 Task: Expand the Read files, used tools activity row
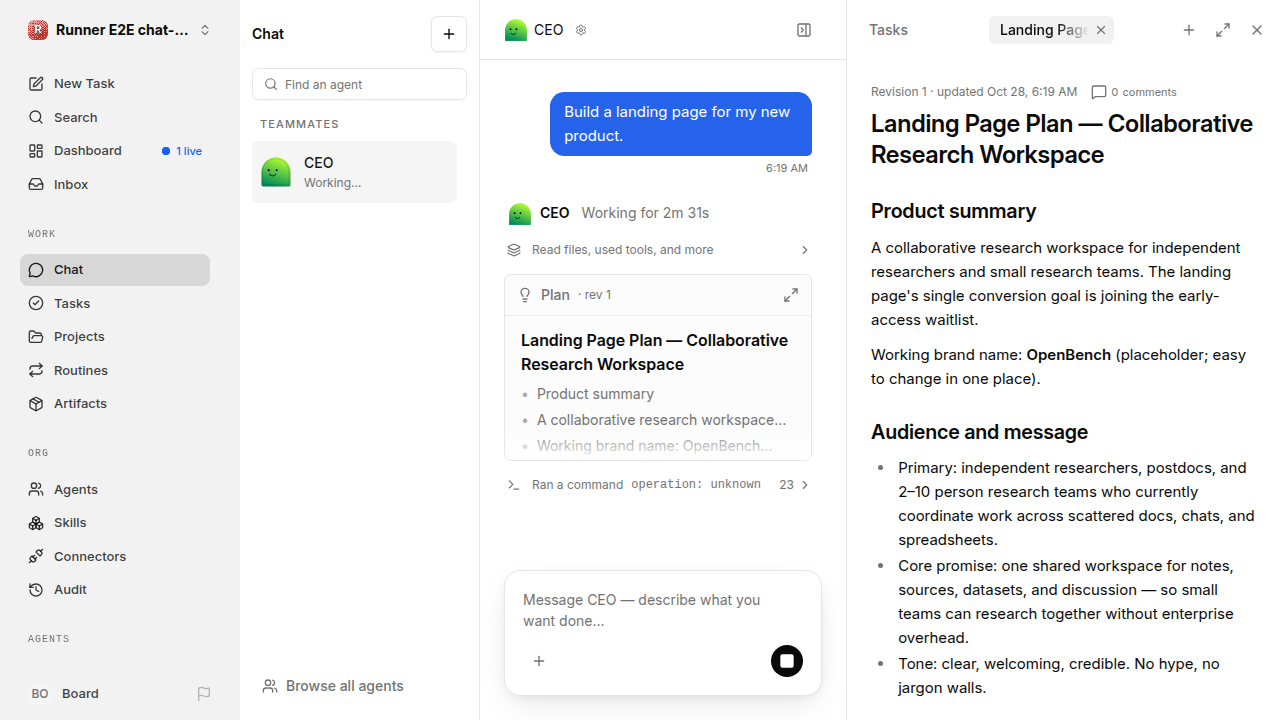tap(658, 250)
